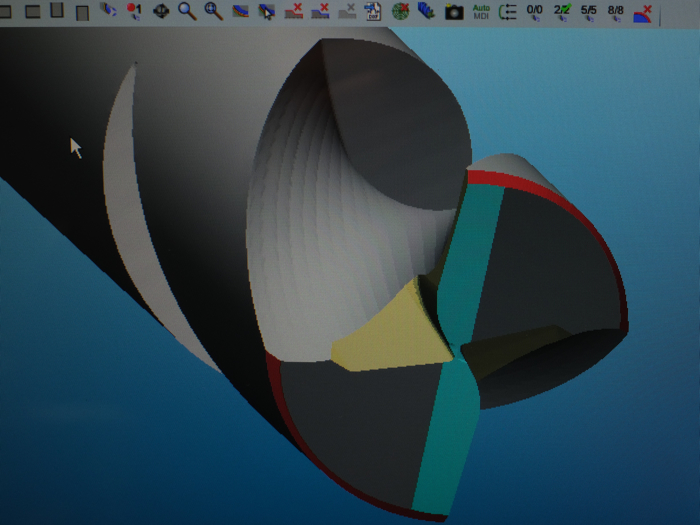Select the tall rectangle view icon
Screen dimensions: 700x525
tap(57, 11)
